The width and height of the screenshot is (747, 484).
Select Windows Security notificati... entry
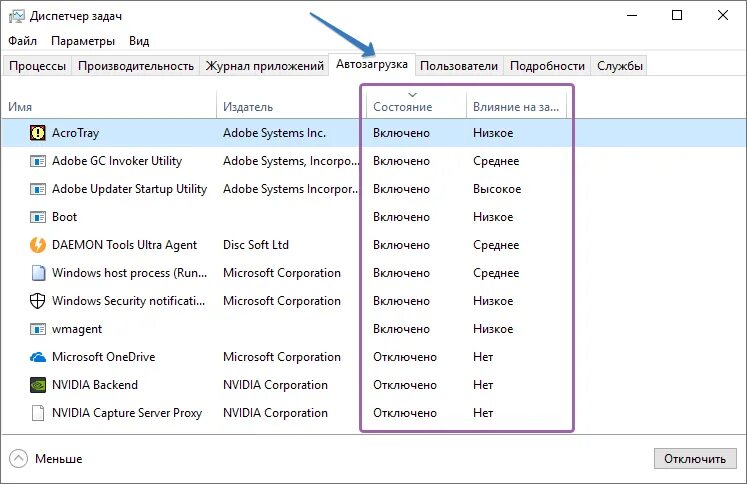[128, 301]
